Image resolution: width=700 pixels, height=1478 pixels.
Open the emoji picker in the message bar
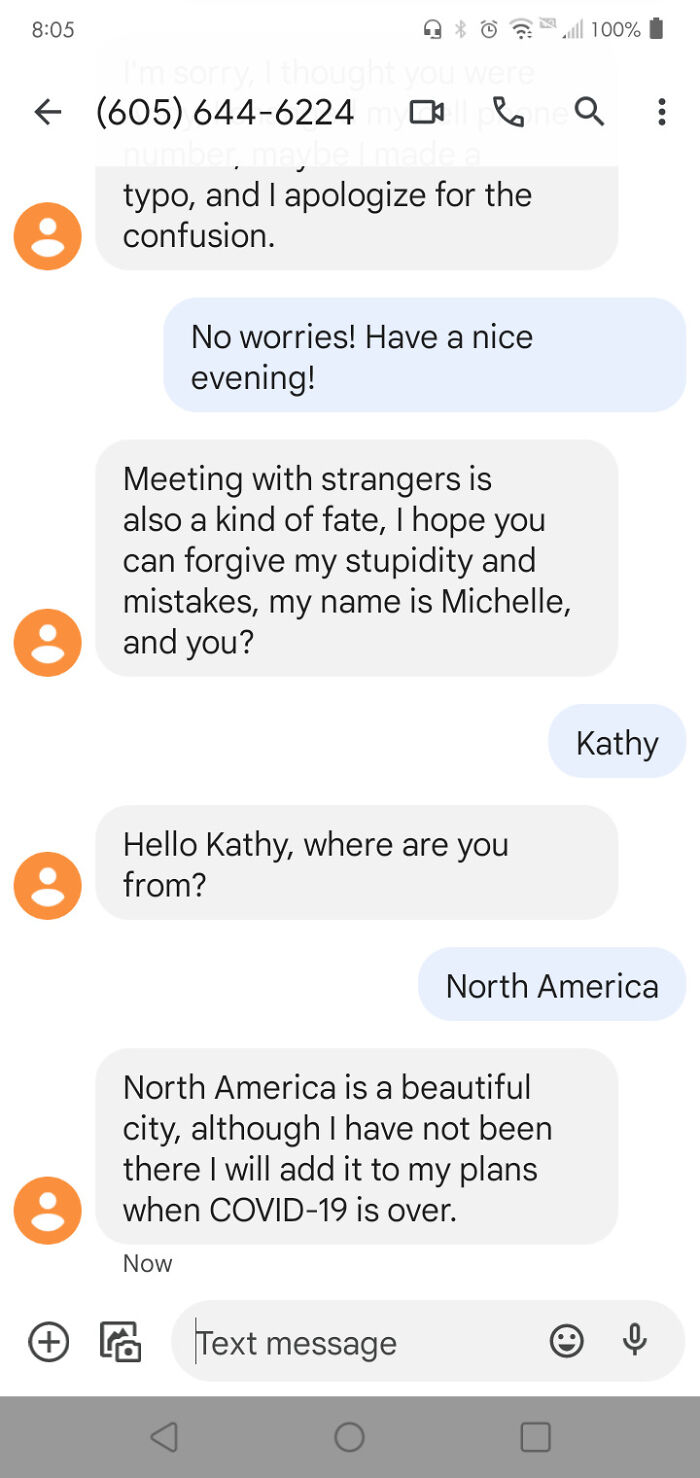click(x=568, y=1341)
